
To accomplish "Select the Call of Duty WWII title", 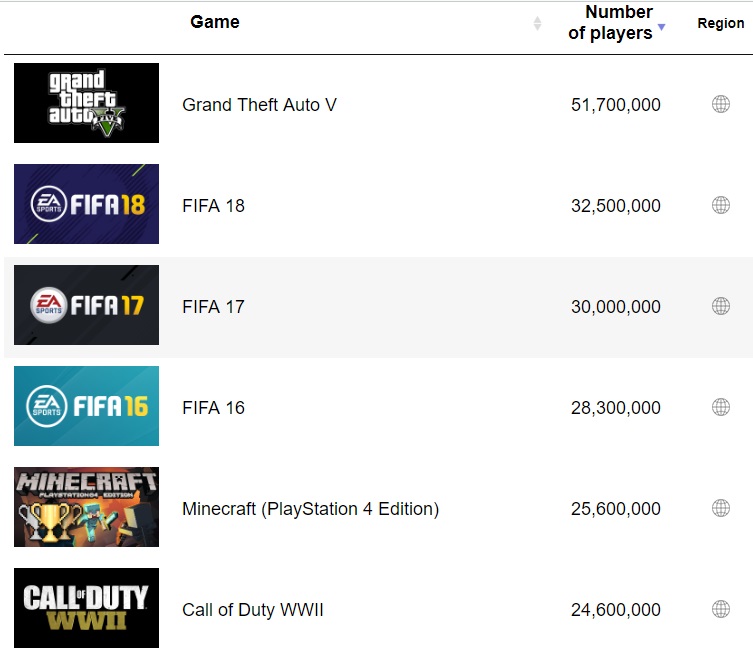I will pos(252,610).
